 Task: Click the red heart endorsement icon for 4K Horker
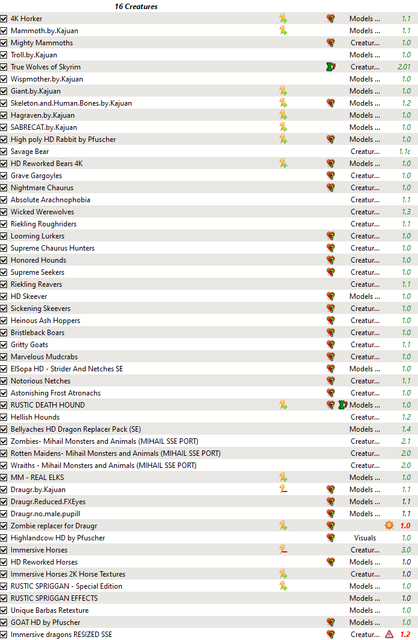[331, 18]
